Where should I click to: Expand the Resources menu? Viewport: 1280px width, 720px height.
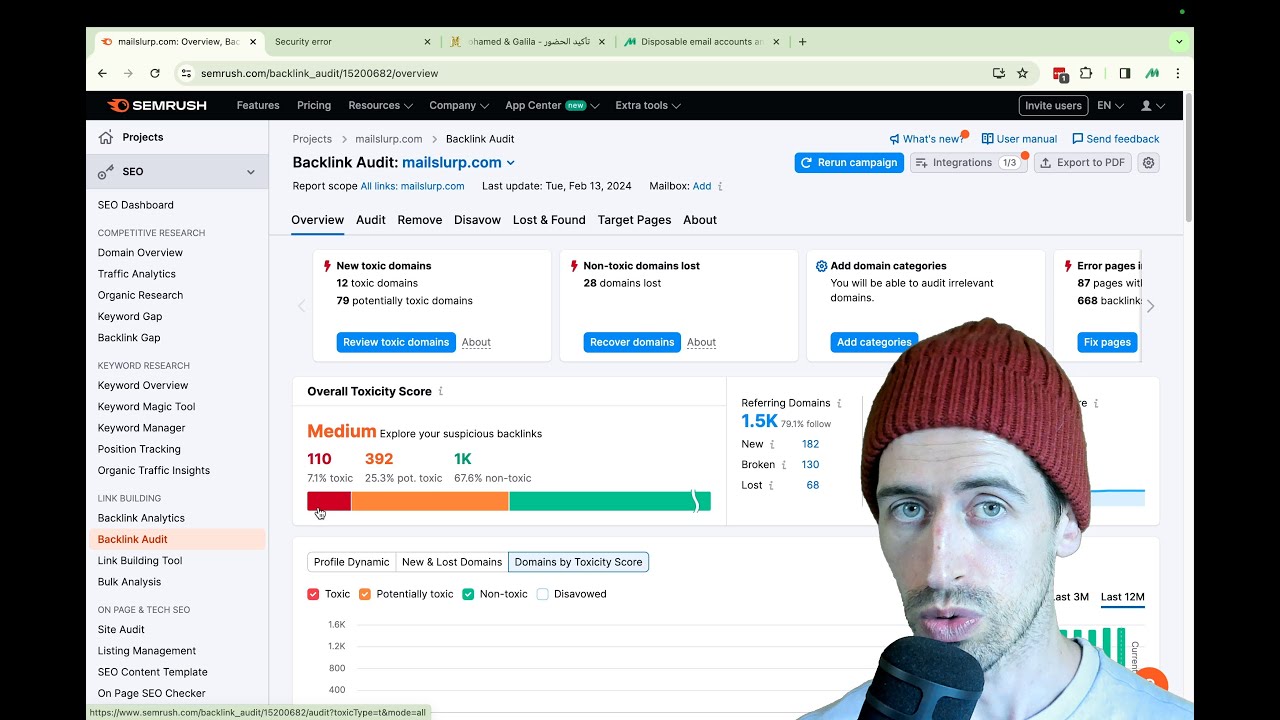point(380,105)
